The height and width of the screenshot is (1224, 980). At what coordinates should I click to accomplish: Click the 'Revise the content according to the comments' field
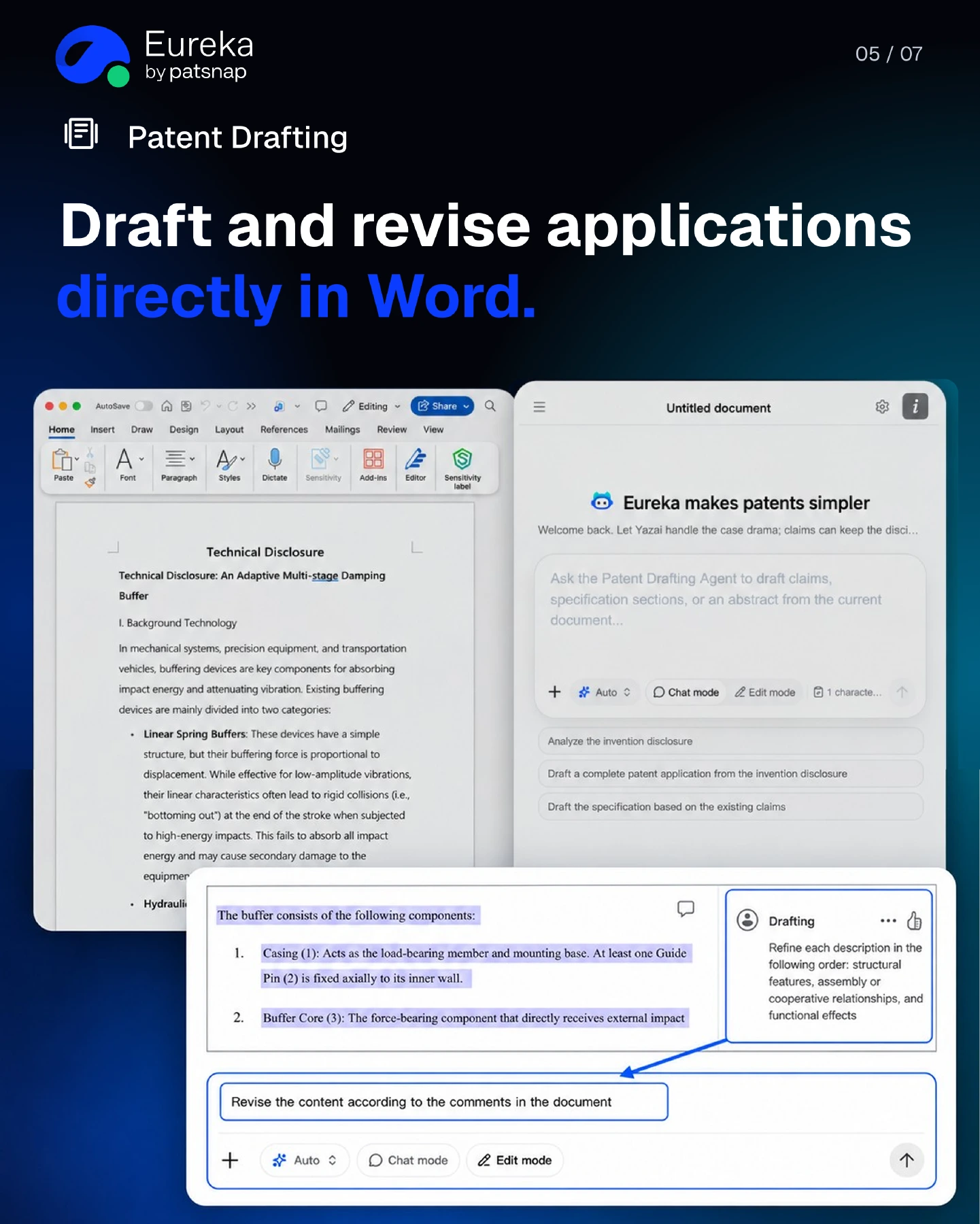pyautogui.click(x=444, y=1102)
